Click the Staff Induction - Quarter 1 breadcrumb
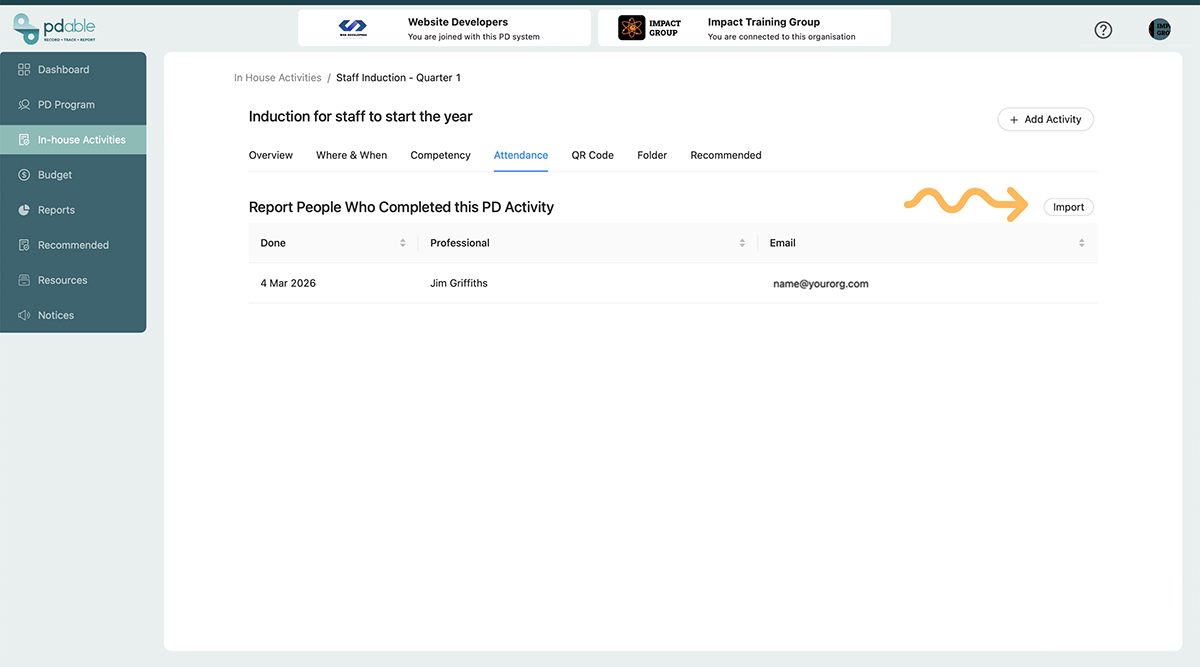Viewport: 1200px width, 667px height. (x=398, y=78)
